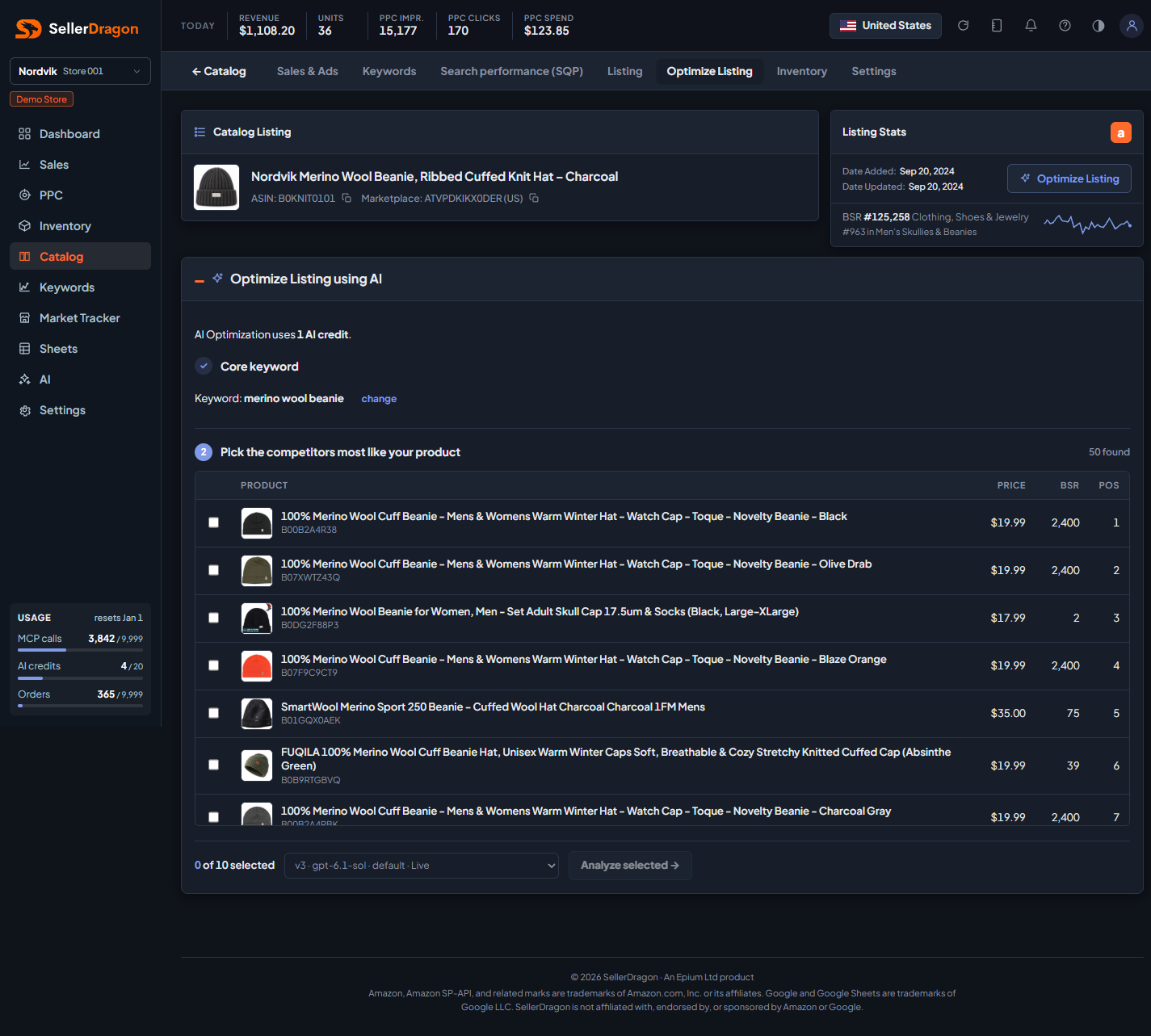Open the user profile avatar icon

tap(1132, 26)
